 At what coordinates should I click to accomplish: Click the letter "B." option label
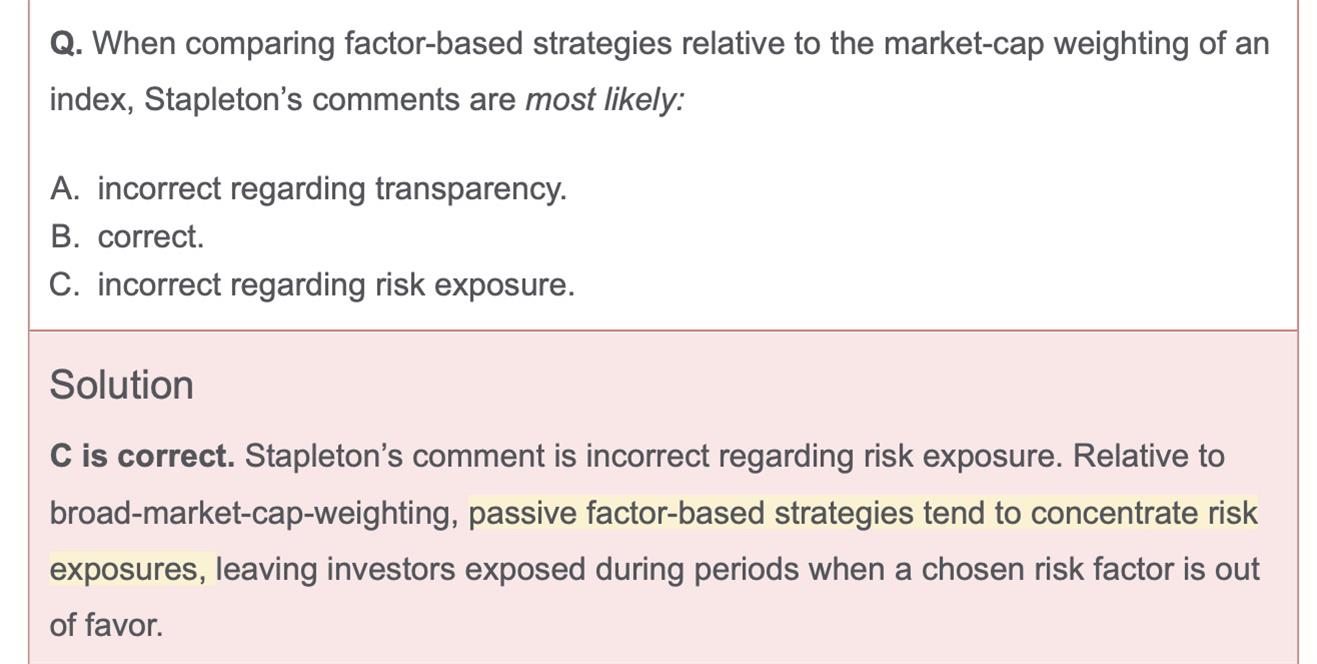click(x=64, y=237)
